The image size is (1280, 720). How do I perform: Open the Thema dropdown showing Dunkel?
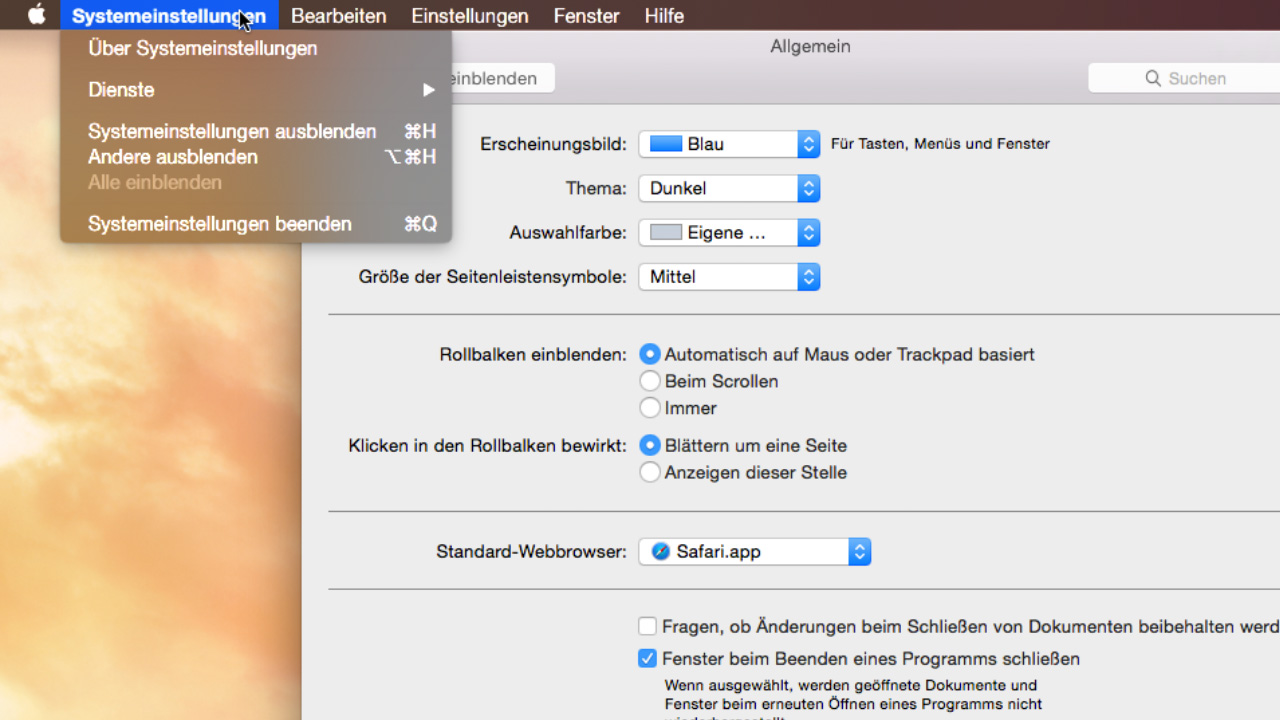coord(729,188)
